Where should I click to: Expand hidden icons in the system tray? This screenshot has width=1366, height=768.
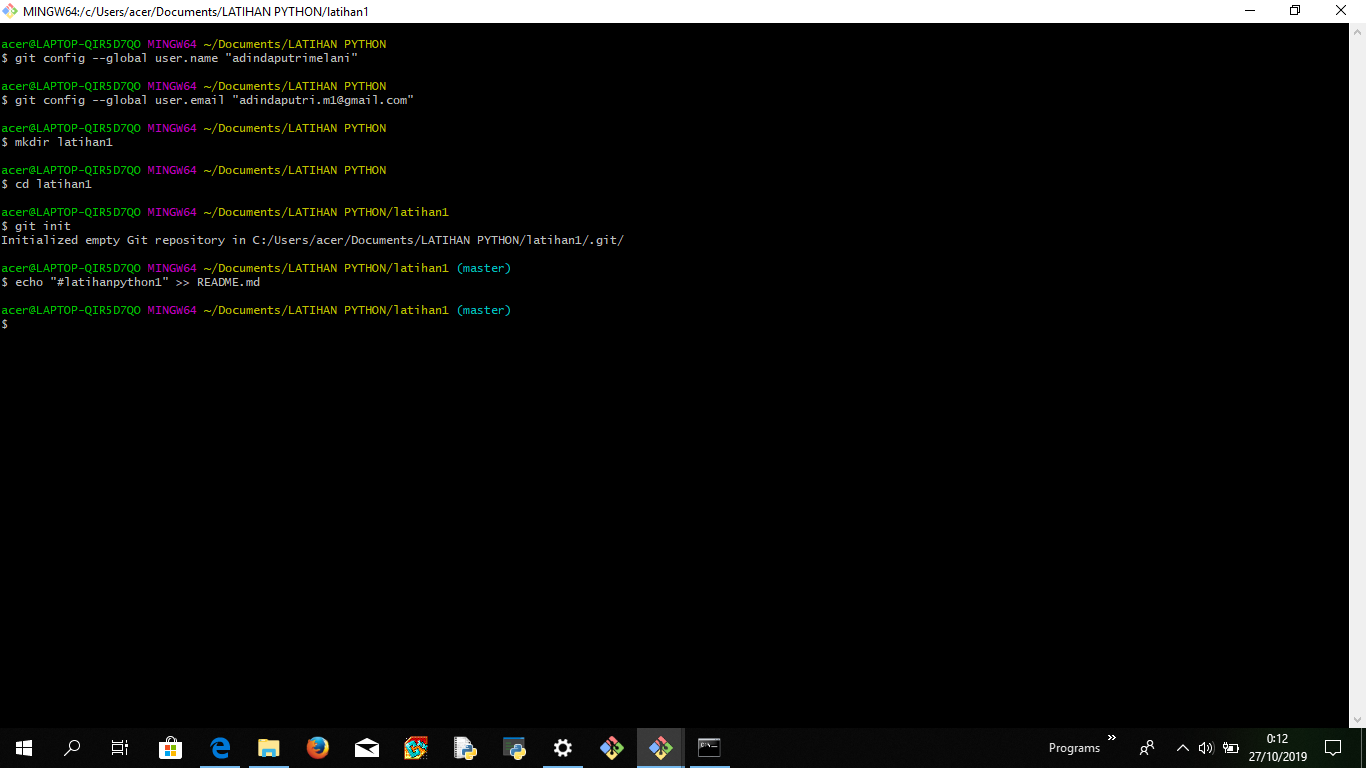1182,747
